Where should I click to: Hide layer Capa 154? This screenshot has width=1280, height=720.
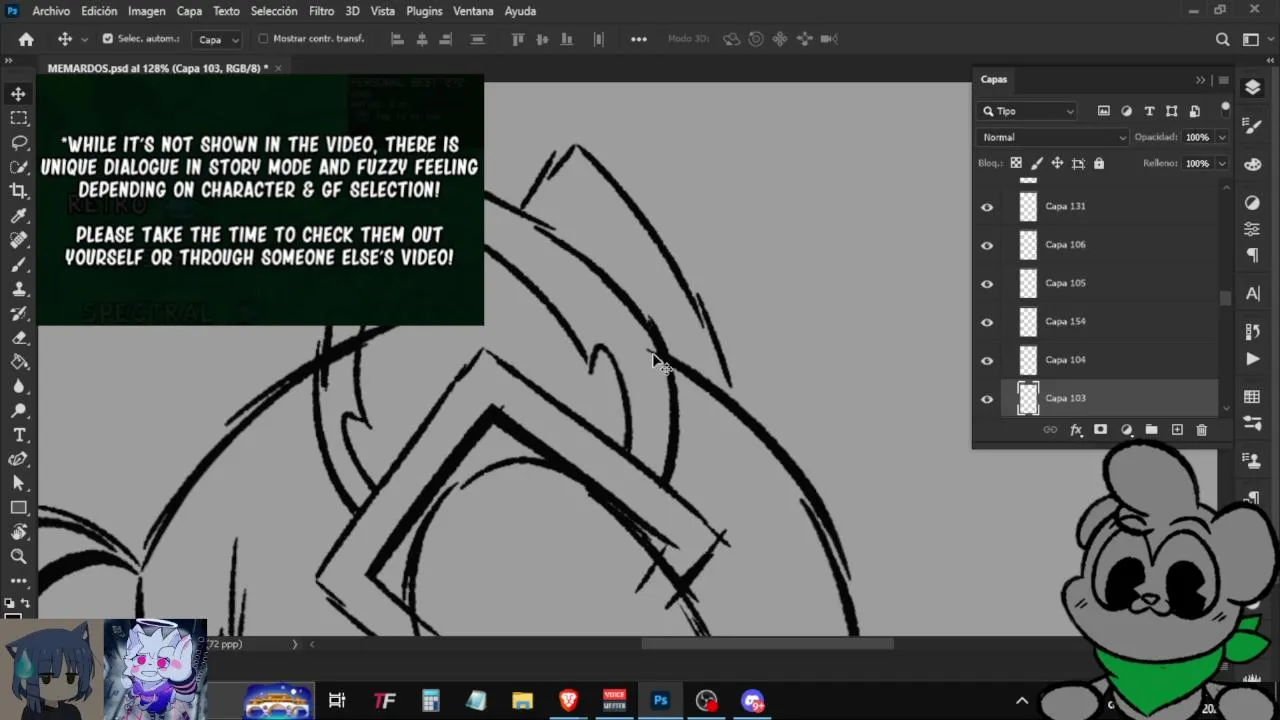point(987,322)
